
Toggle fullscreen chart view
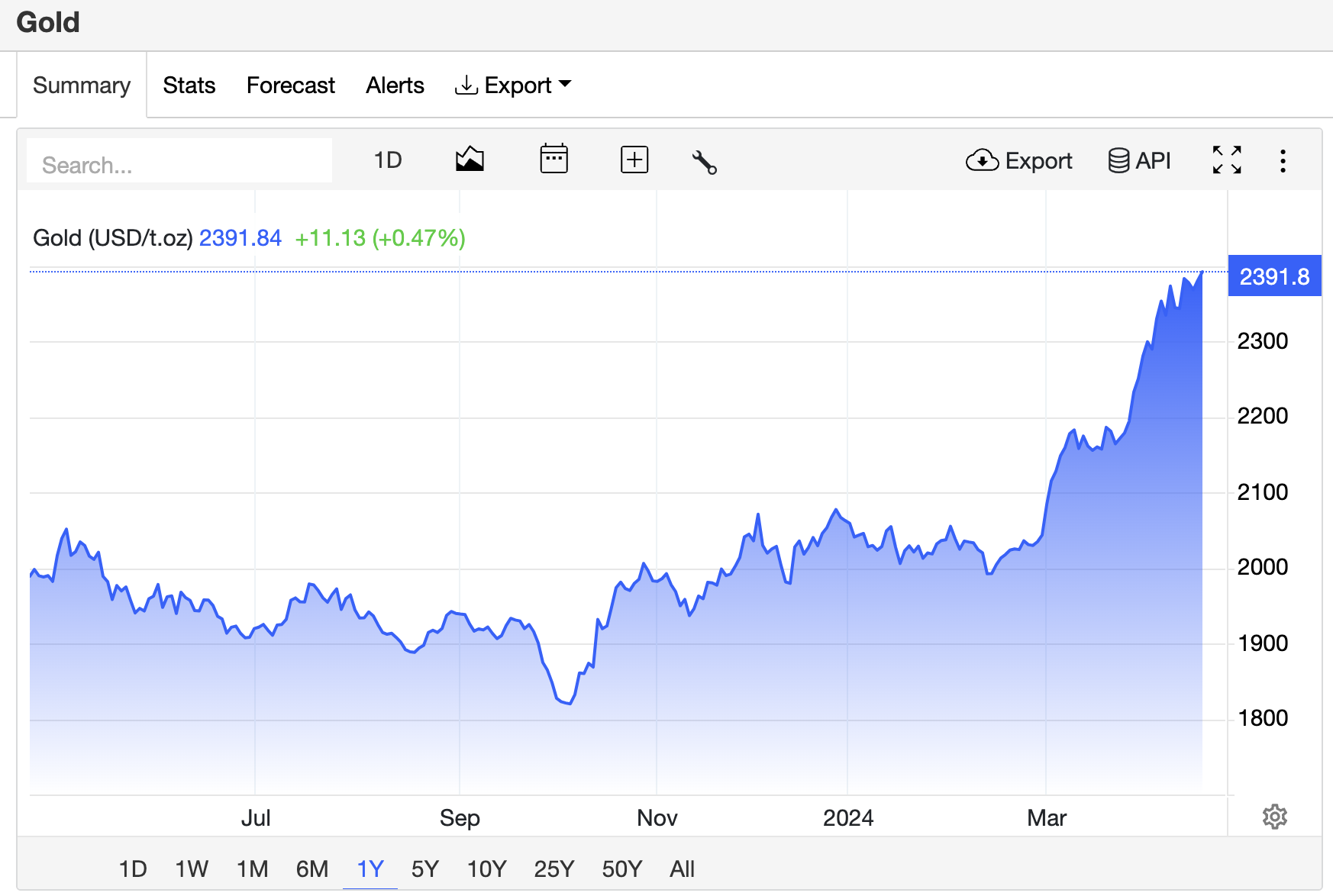coord(1227,160)
